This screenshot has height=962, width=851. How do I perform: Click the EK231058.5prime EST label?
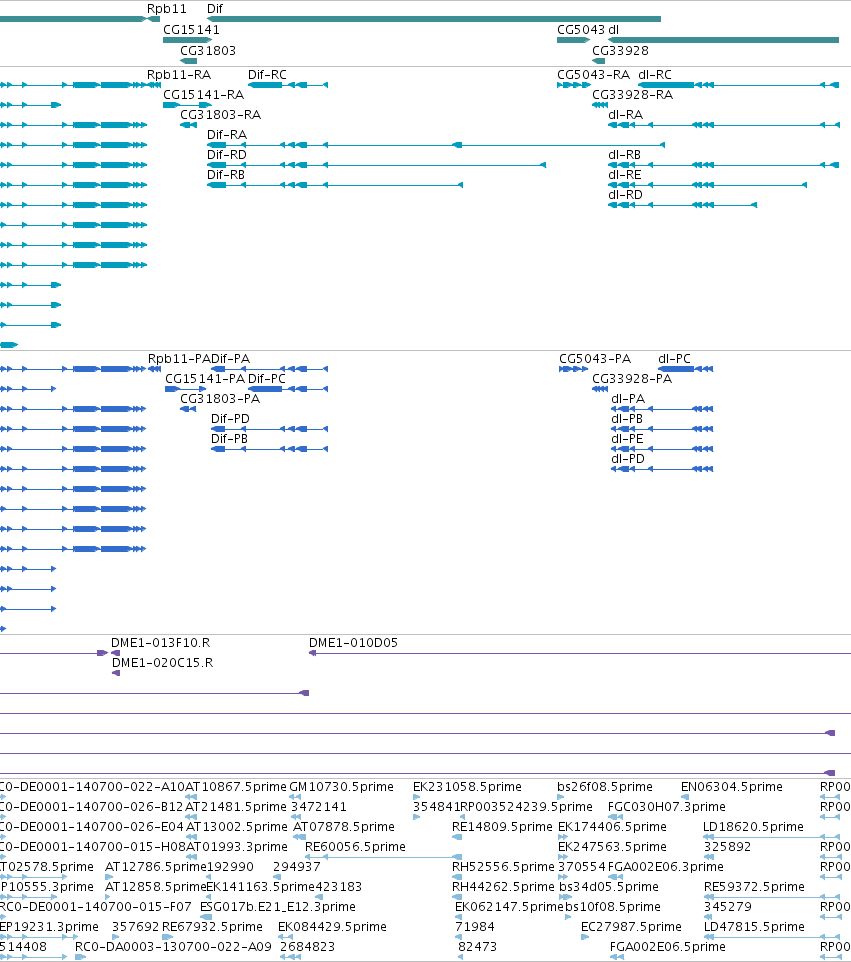click(467, 787)
